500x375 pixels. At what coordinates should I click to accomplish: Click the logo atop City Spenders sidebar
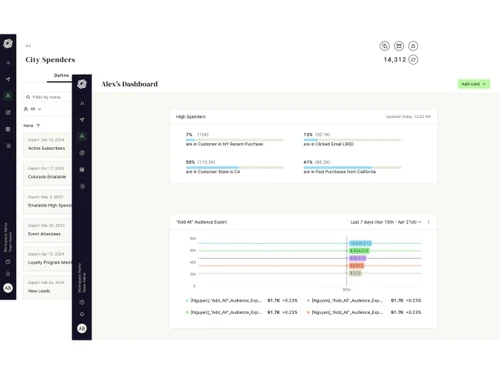pos(8,44)
